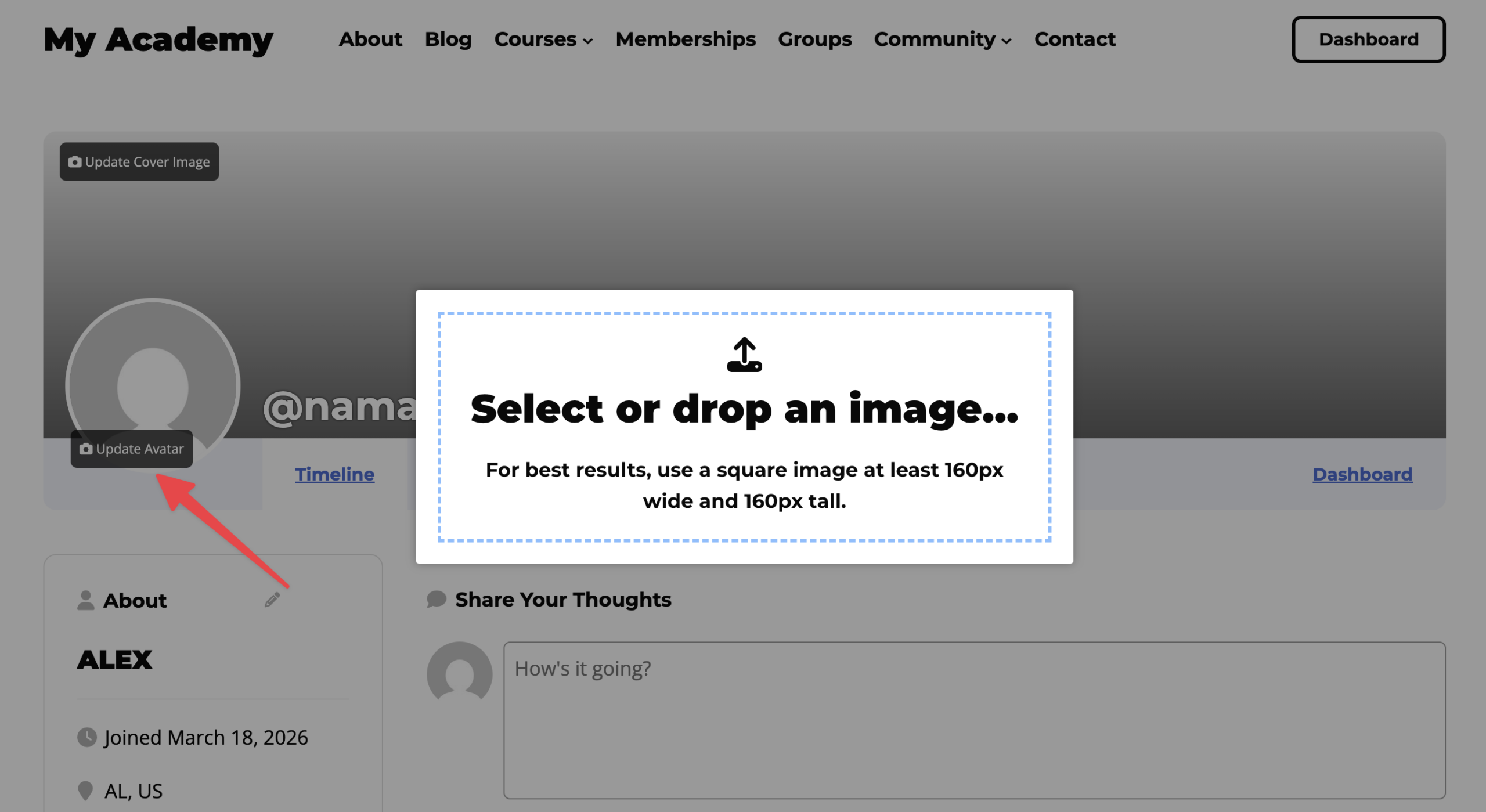
Task: Click the upload arrow icon in dialog
Action: [744, 355]
